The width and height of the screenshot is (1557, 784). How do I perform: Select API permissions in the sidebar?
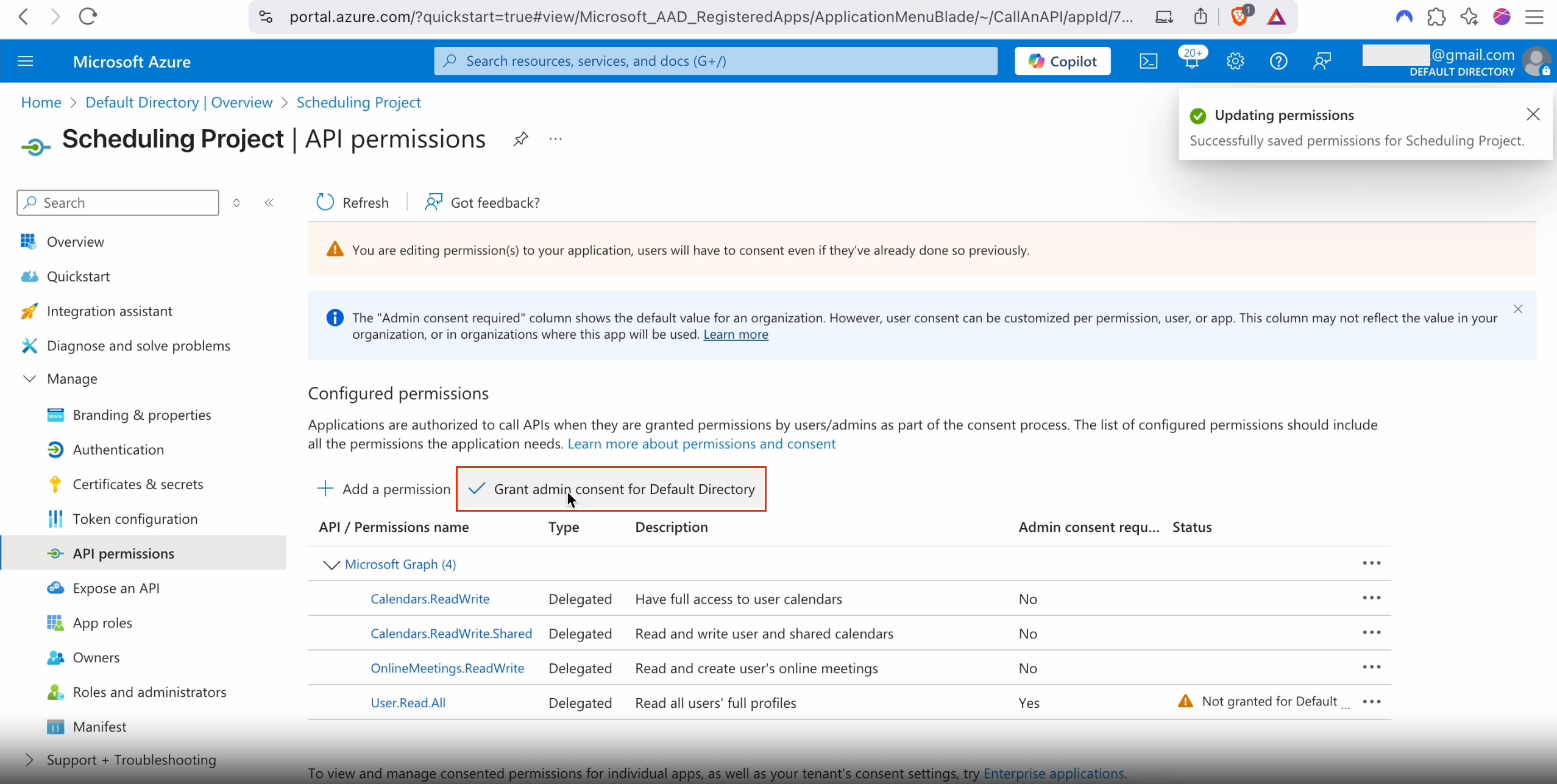pos(143,553)
